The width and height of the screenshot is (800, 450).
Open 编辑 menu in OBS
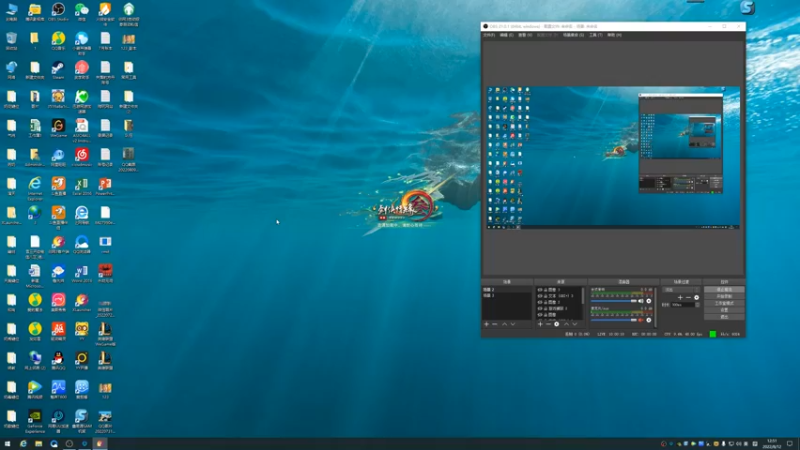[506, 35]
